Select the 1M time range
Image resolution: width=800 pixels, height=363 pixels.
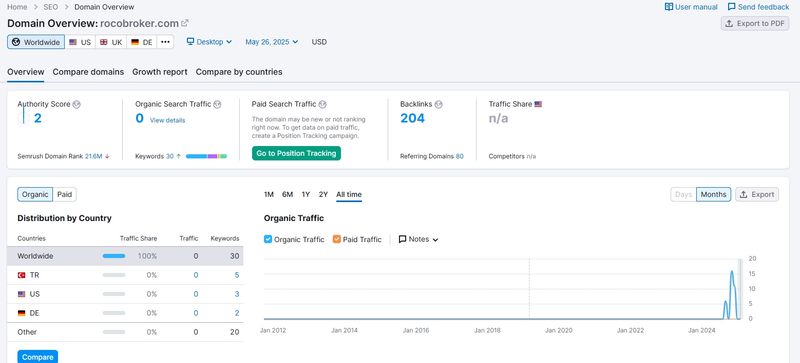pos(269,195)
